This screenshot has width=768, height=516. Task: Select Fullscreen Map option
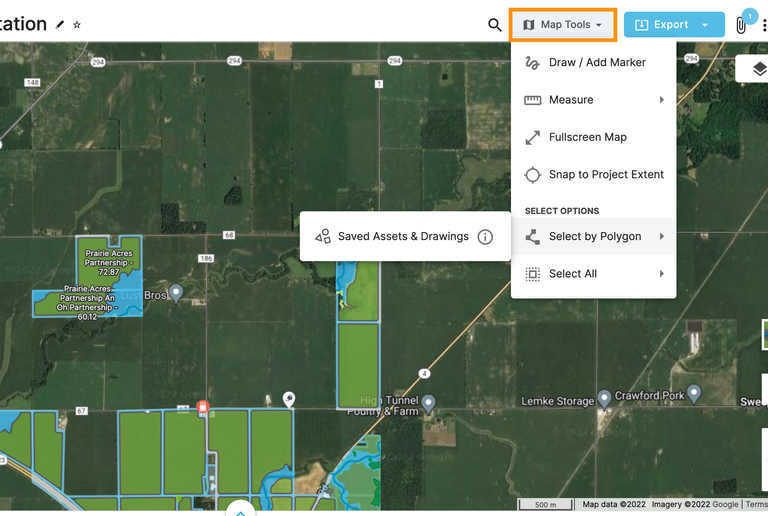(x=594, y=137)
